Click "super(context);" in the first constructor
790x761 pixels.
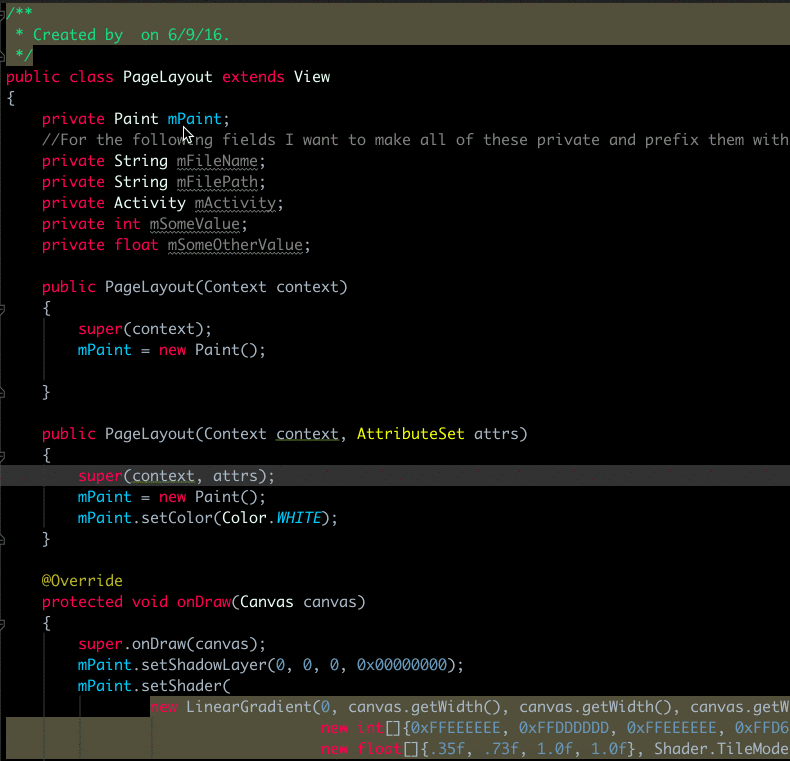point(145,329)
